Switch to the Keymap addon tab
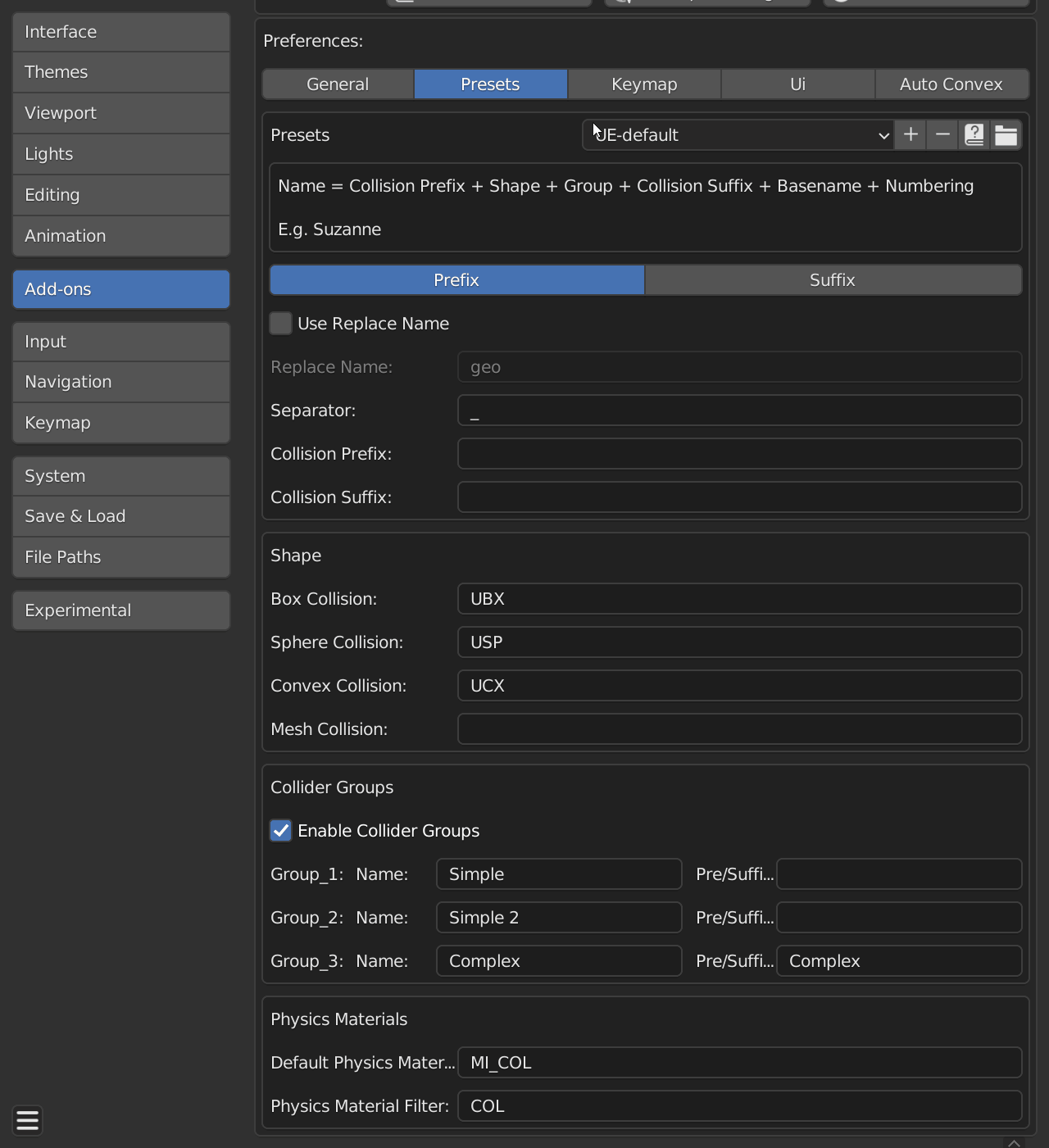 (x=644, y=84)
